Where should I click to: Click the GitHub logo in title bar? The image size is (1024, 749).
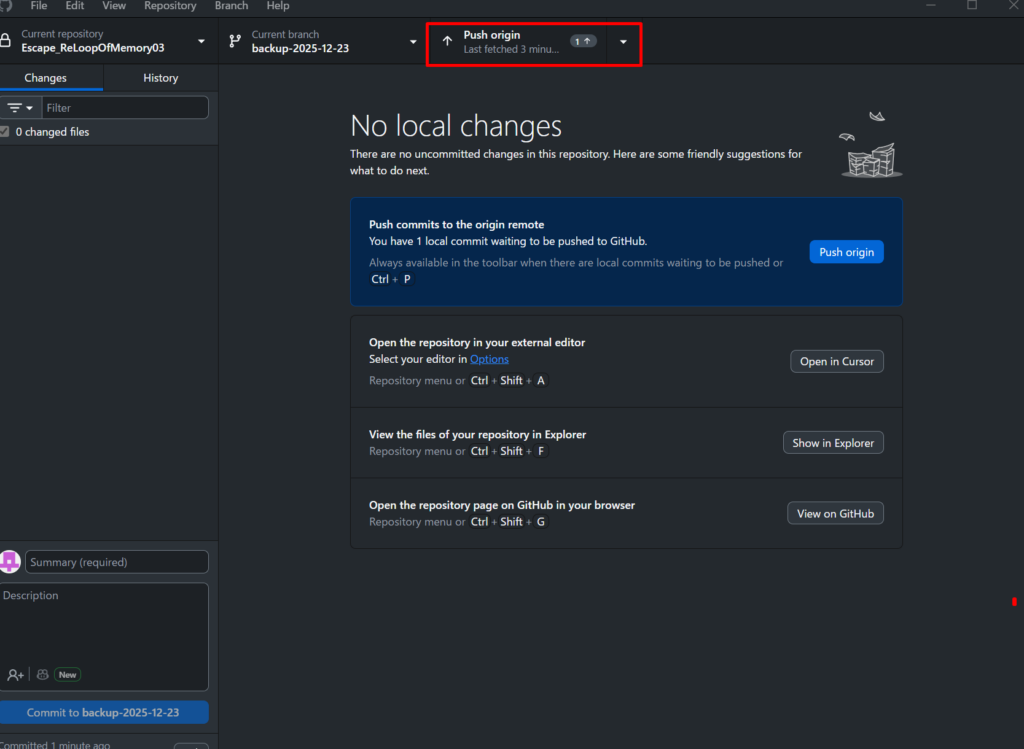pos(5,5)
